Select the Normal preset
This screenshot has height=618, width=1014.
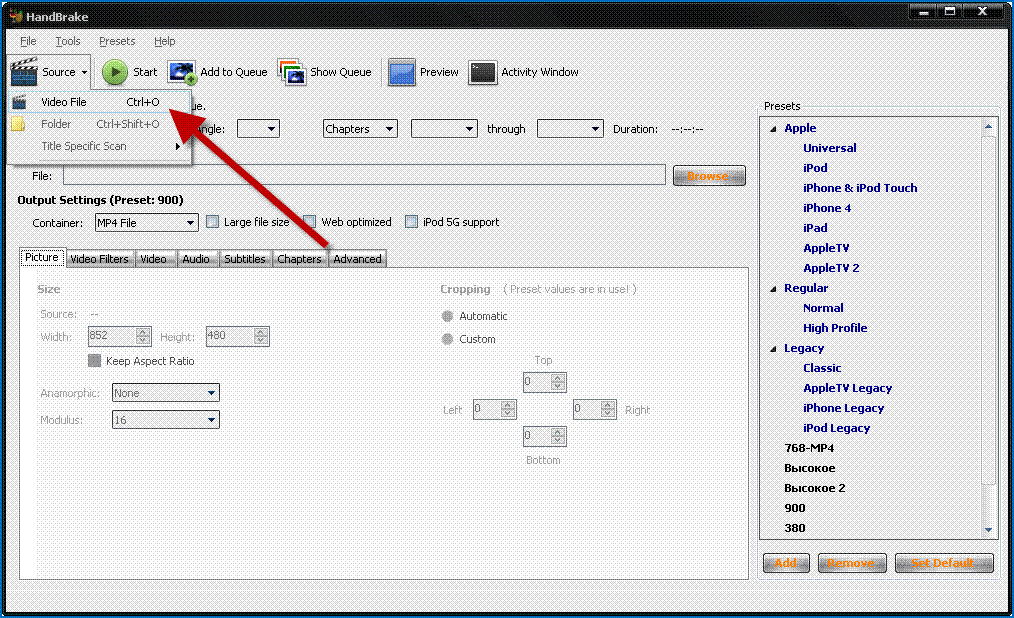coord(823,308)
